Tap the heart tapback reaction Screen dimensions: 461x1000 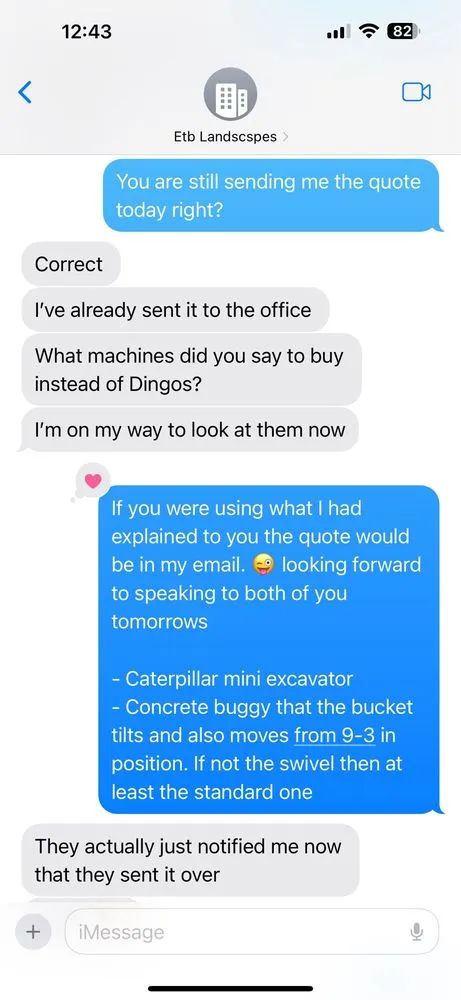pyautogui.click(x=92, y=482)
